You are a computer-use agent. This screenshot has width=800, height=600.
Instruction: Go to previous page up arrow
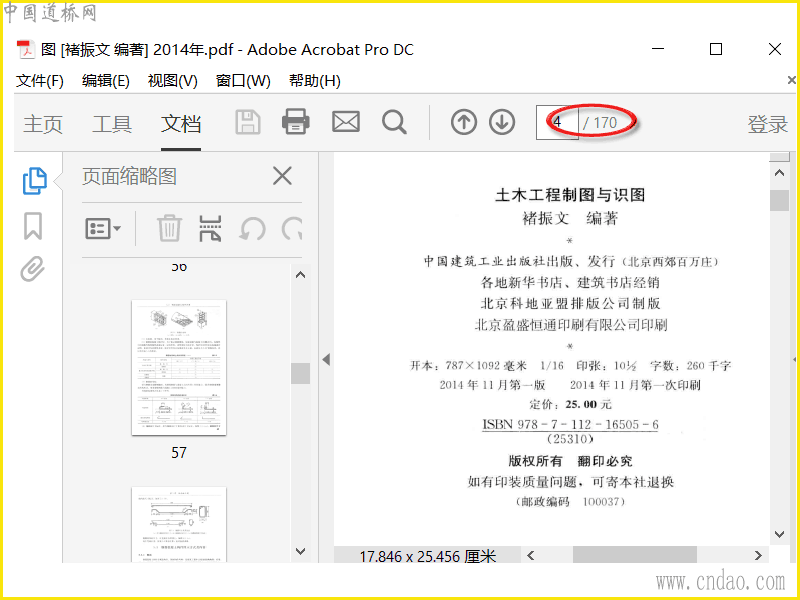click(x=464, y=122)
